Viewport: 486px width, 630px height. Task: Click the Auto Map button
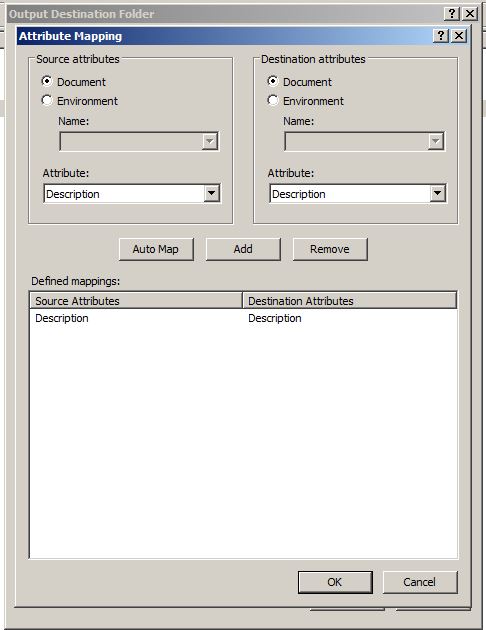[x=156, y=249]
